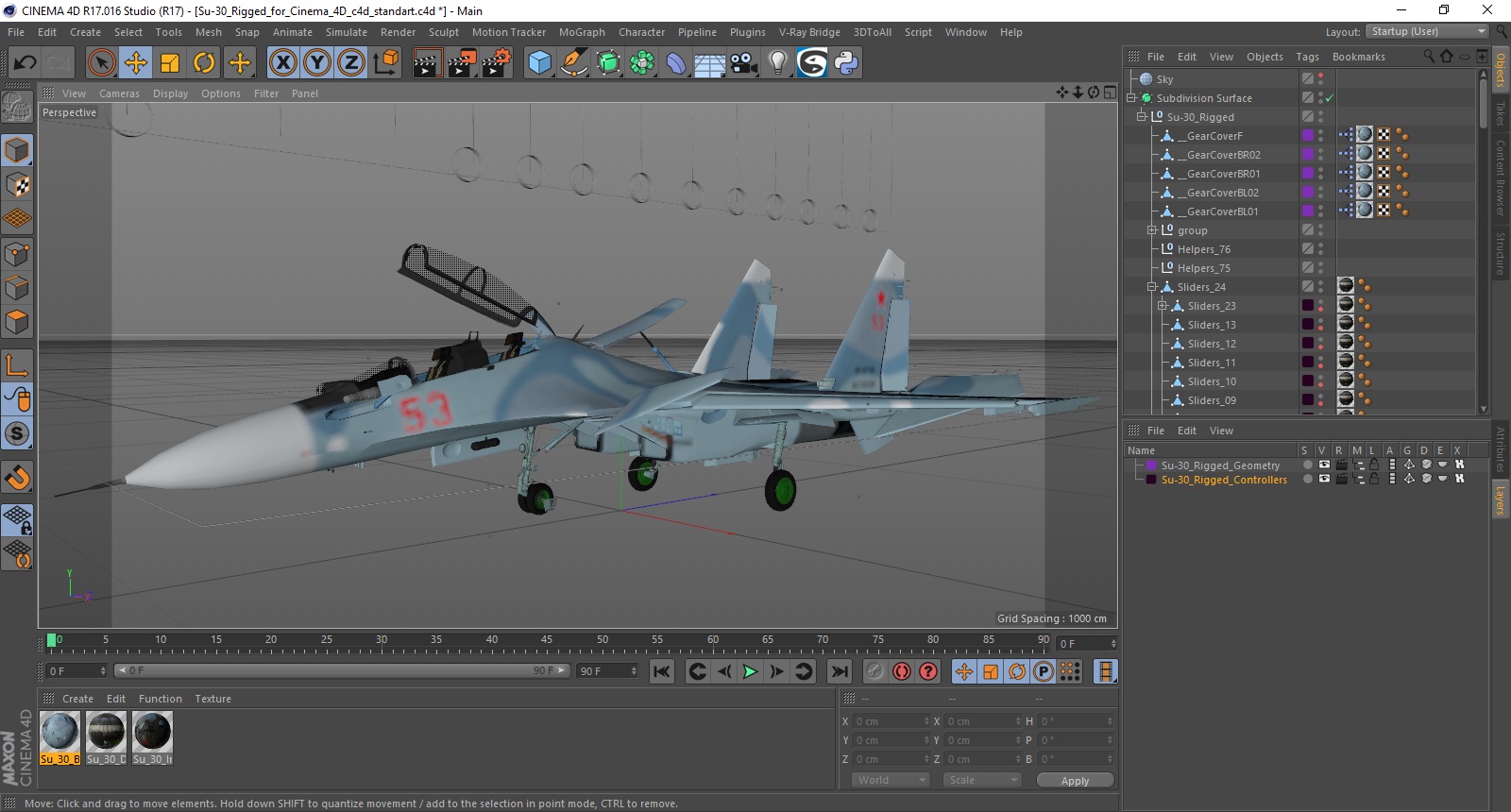This screenshot has height=812, width=1511.
Task: Add a Subdivision Surface generator
Action: [608, 63]
